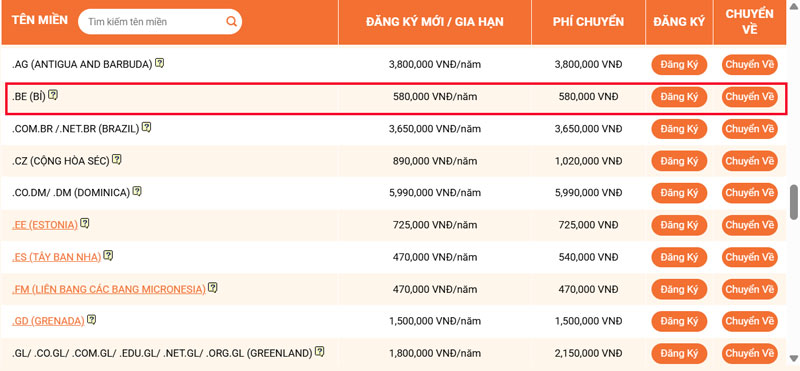Click Đăng Ký button for .BE domain
The height and width of the screenshot is (371, 800).
[x=679, y=96]
